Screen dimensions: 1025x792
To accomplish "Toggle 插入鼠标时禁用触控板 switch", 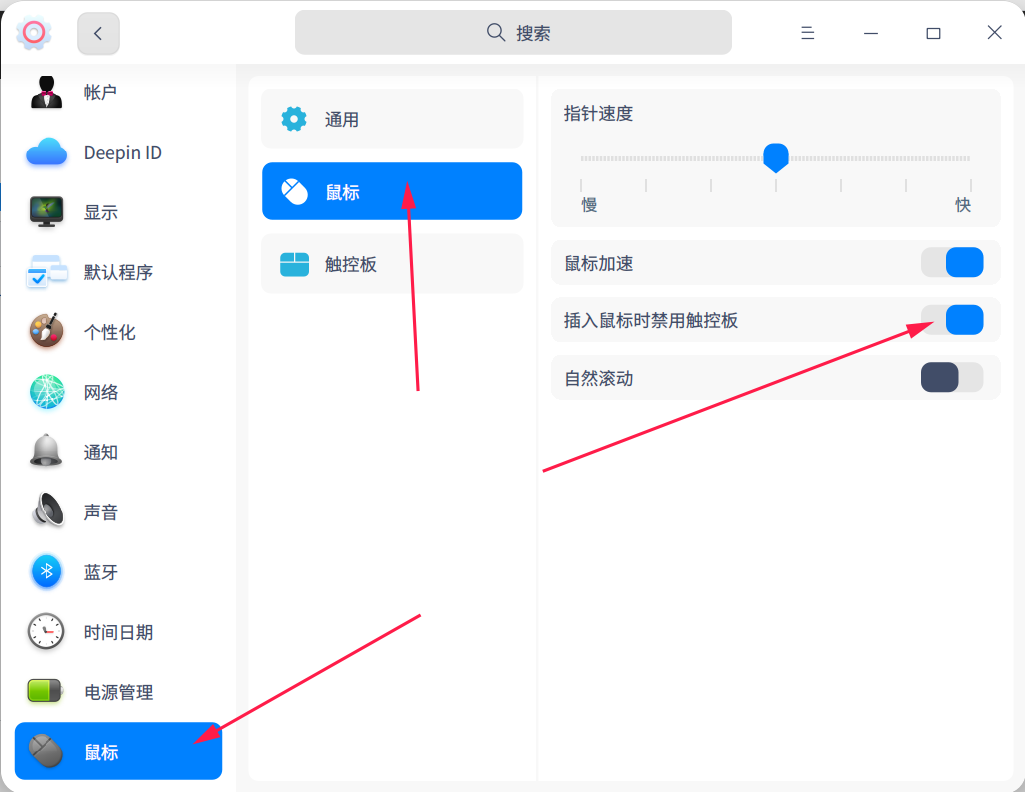I will click(952, 320).
